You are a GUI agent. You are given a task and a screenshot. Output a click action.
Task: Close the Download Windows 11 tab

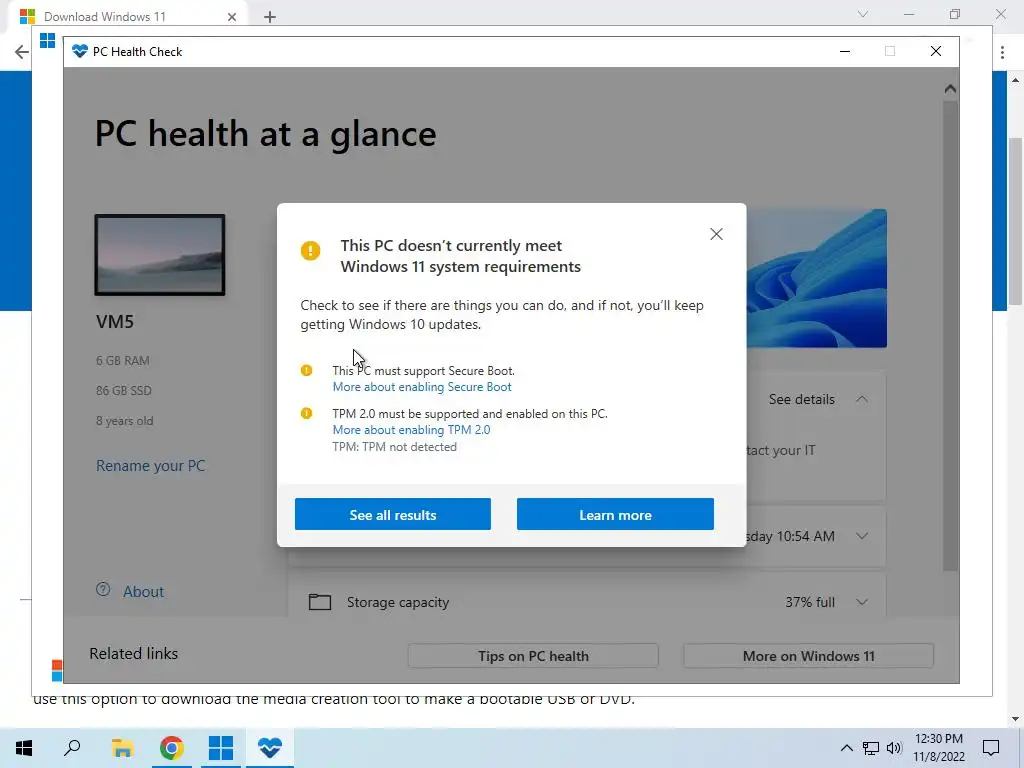tap(232, 17)
